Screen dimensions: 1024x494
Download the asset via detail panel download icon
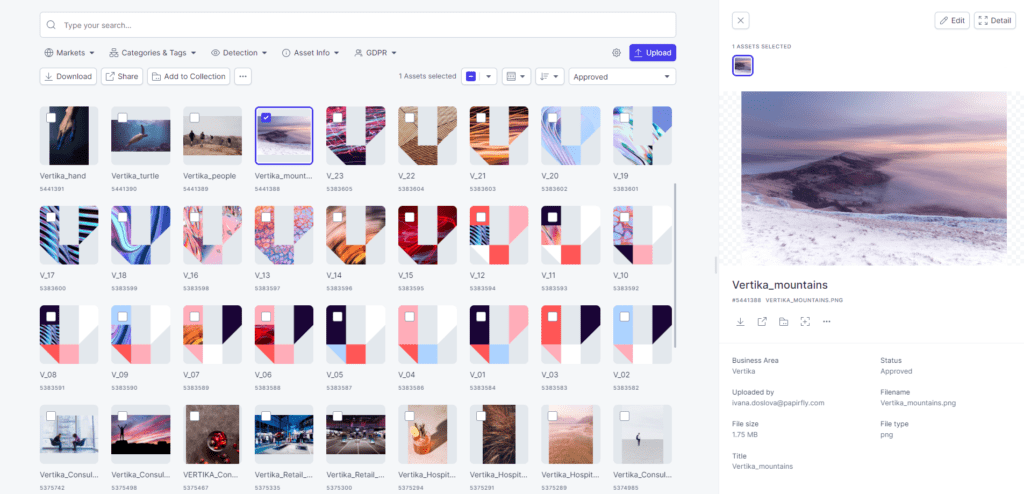pyautogui.click(x=741, y=321)
